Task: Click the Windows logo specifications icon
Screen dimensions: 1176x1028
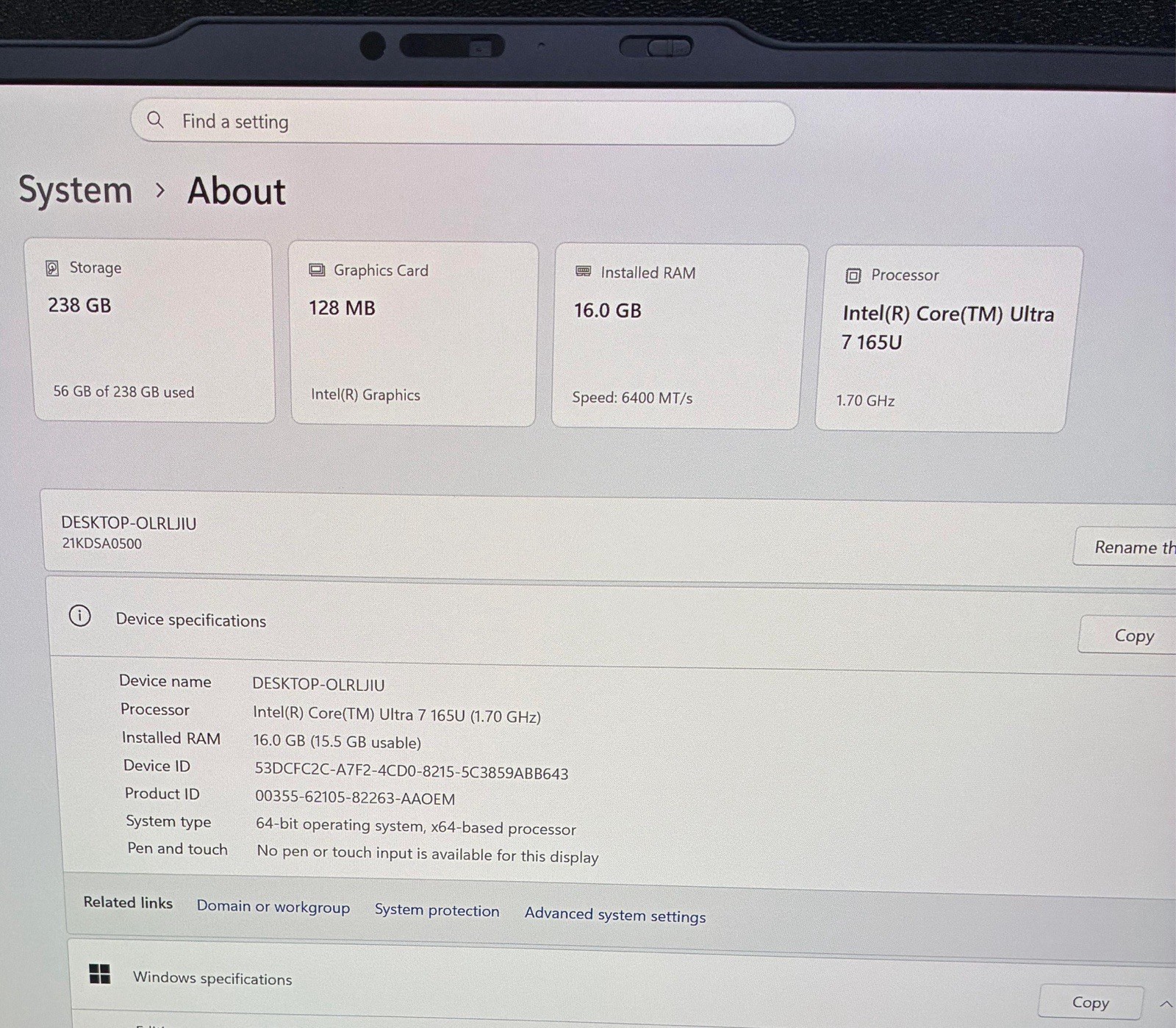Action: point(99,974)
